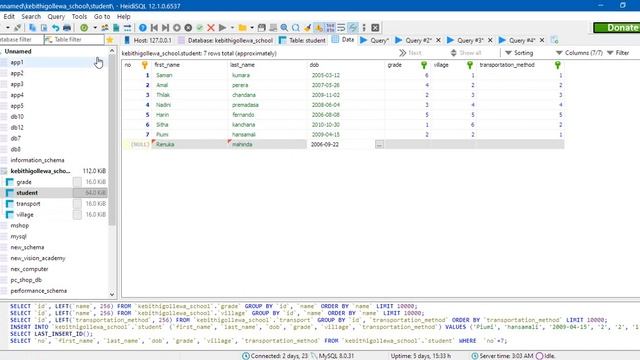Toggle the wrap long lines icon

click(341, 28)
